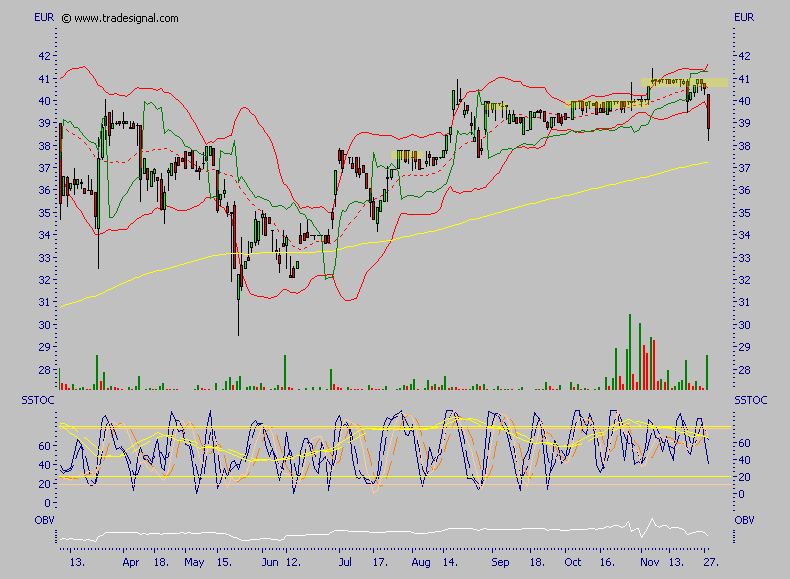Click the SSTOC 40 value on the right scale
790x579 pixels.
point(744,461)
